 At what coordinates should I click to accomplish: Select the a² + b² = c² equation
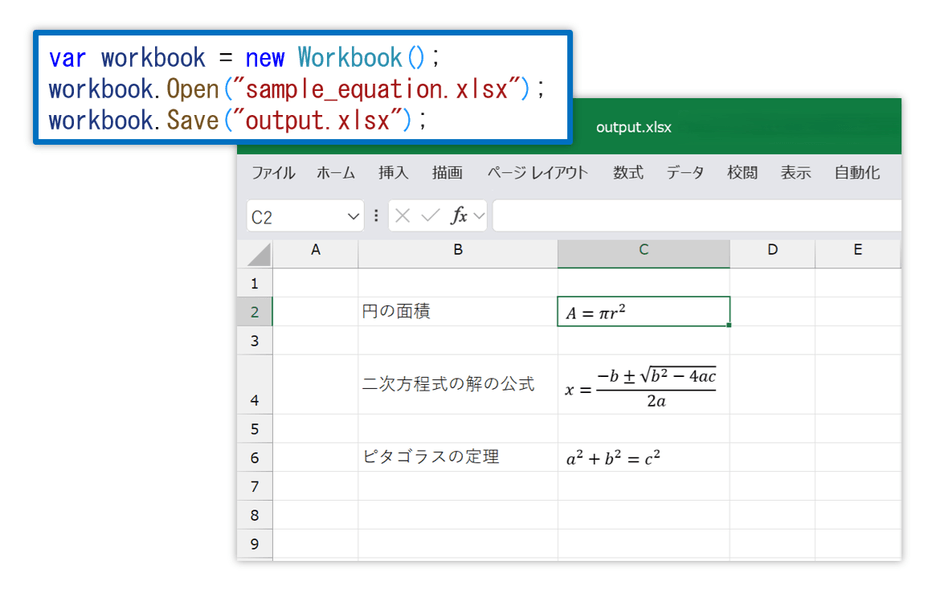click(613, 458)
